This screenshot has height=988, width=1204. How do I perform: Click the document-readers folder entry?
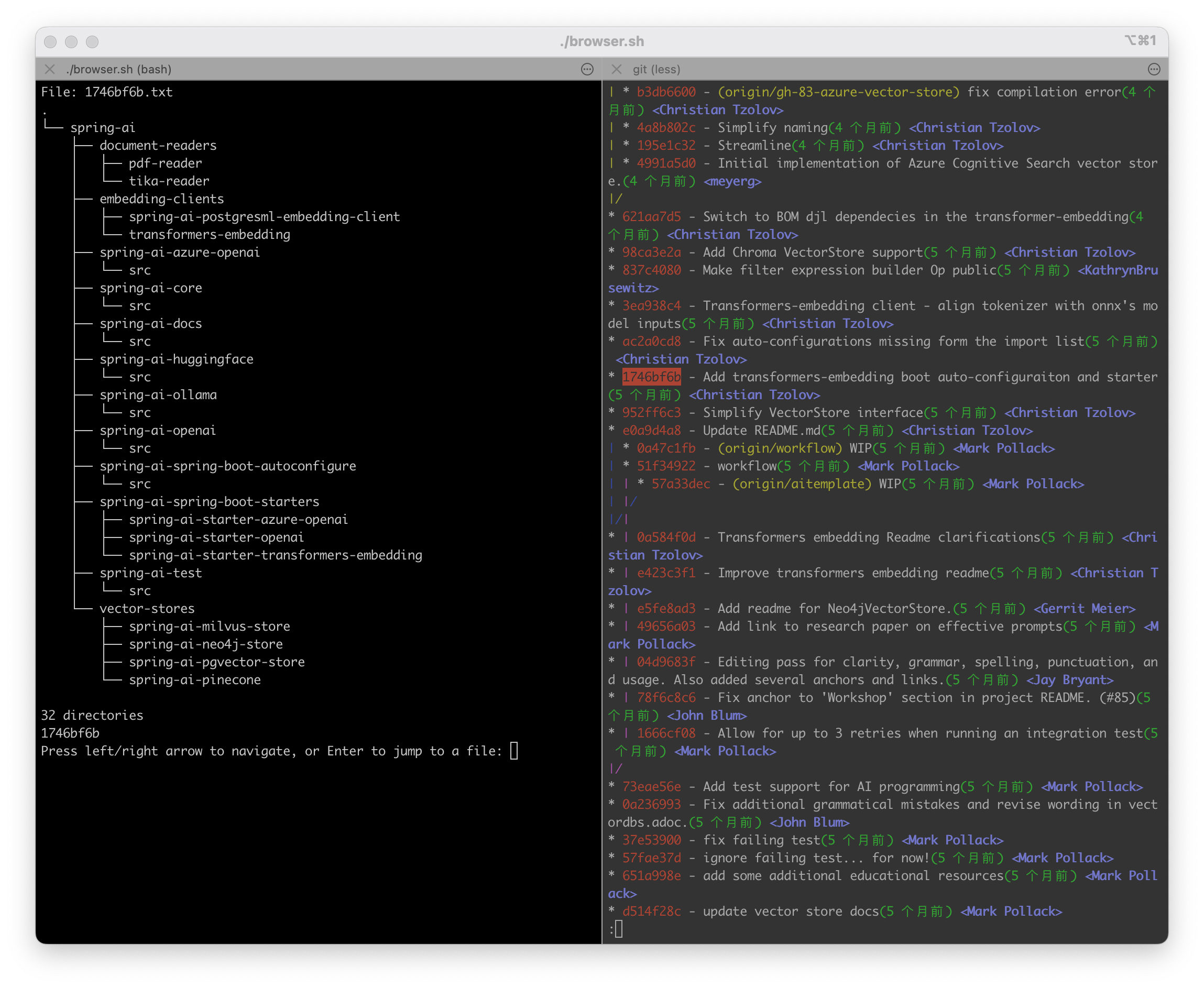(158, 145)
